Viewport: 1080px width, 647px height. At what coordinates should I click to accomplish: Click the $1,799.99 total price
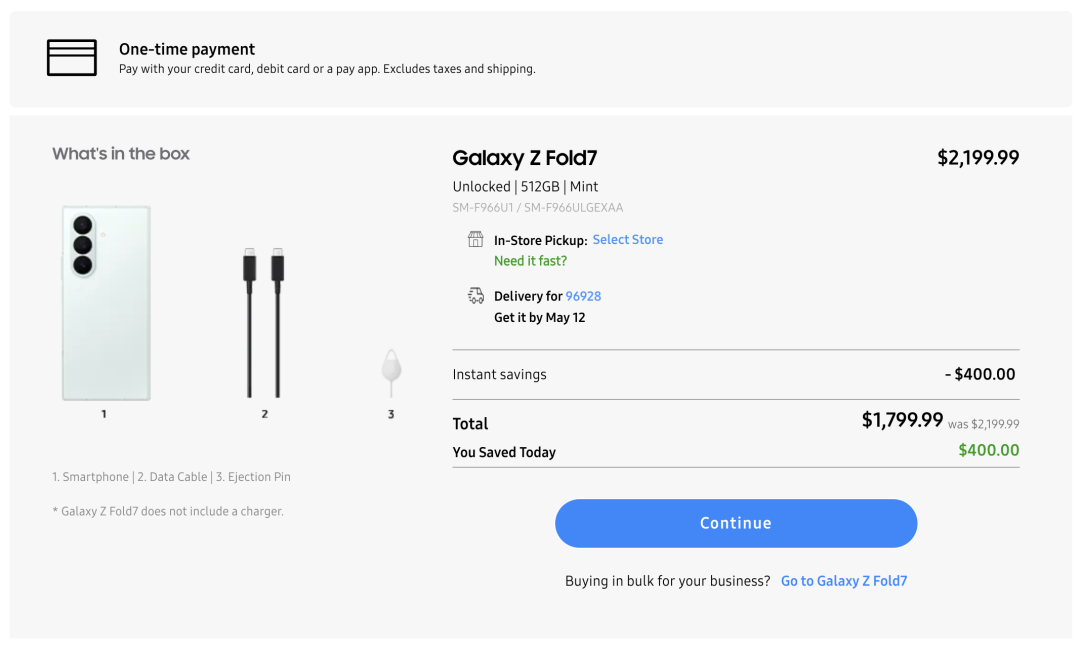coord(902,420)
